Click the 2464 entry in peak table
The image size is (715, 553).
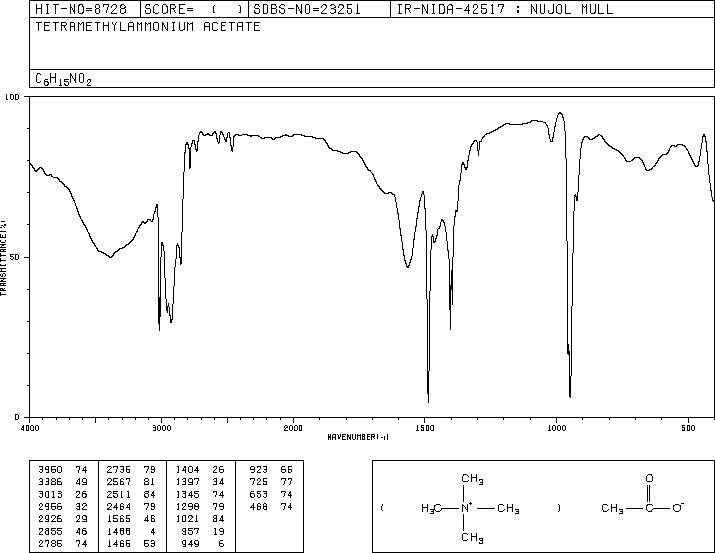pos(119,507)
